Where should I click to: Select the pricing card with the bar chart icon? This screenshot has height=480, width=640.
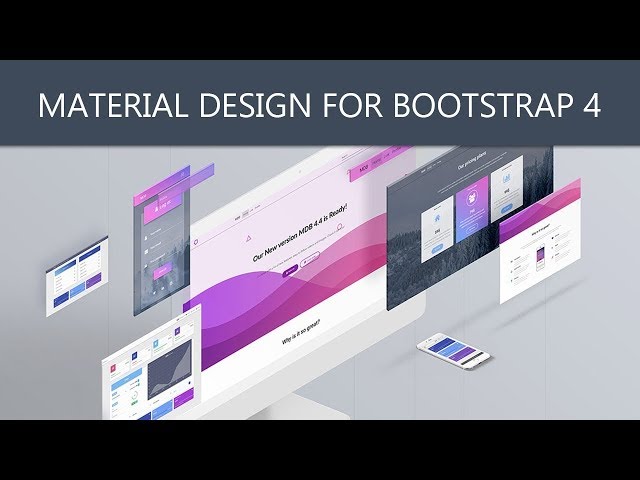[507, 189]
